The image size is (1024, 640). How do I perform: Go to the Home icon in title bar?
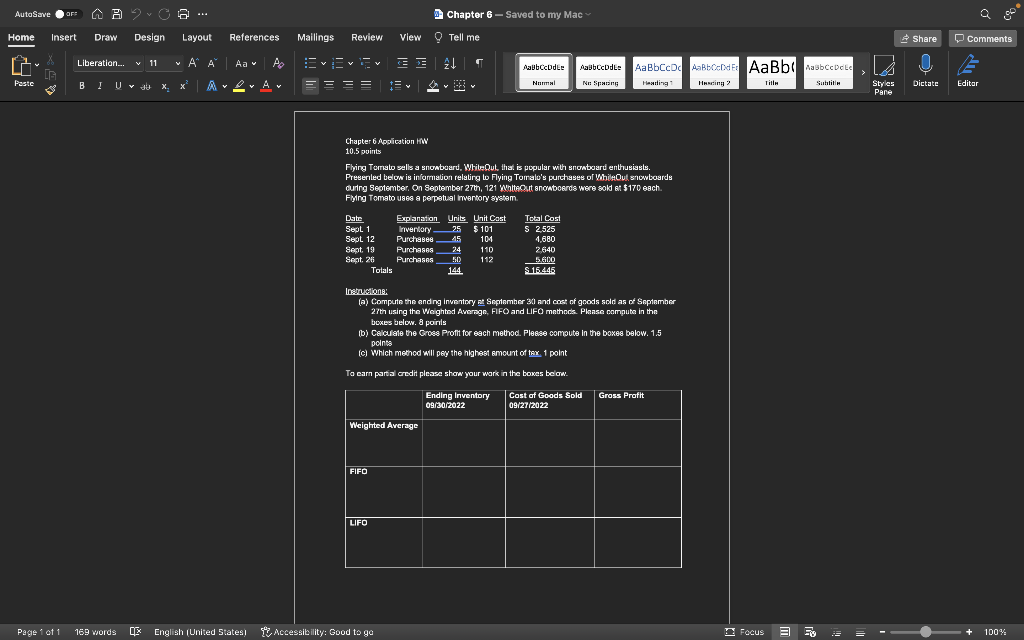[x=97, y=14]
